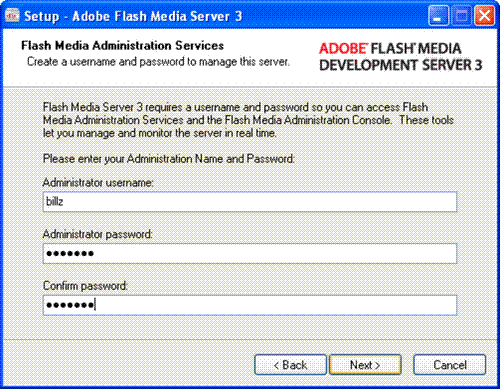Close the Setup window

[x=484, y=16]
